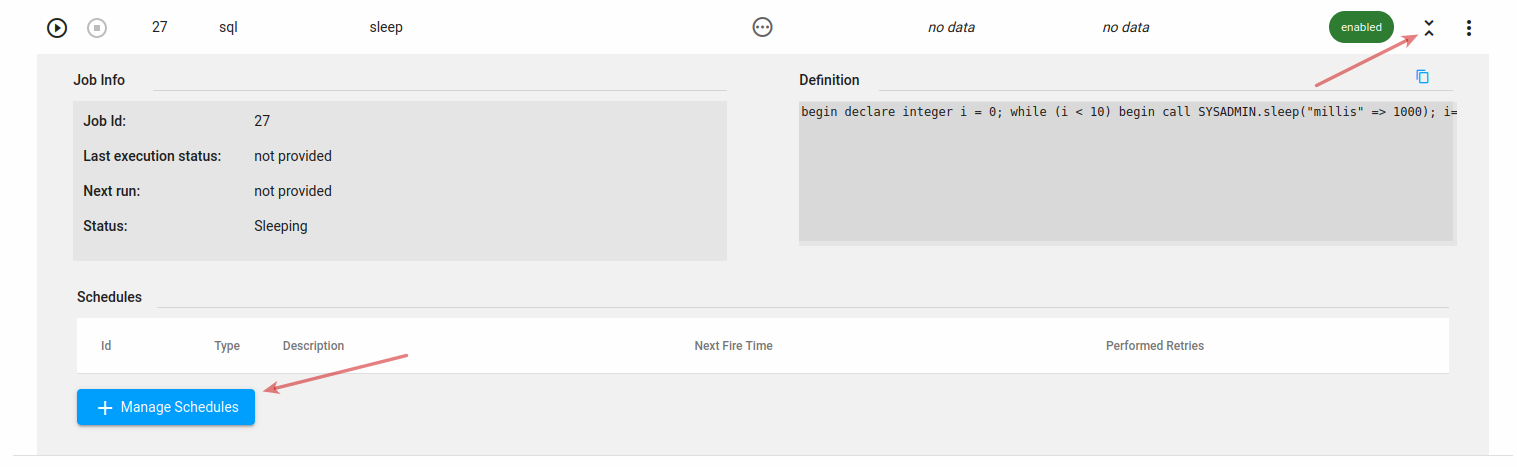The width and height of the screenshot is (1517, 467).
Task: Click the Next Fire Time column header
Action: [x=733, y=346]
